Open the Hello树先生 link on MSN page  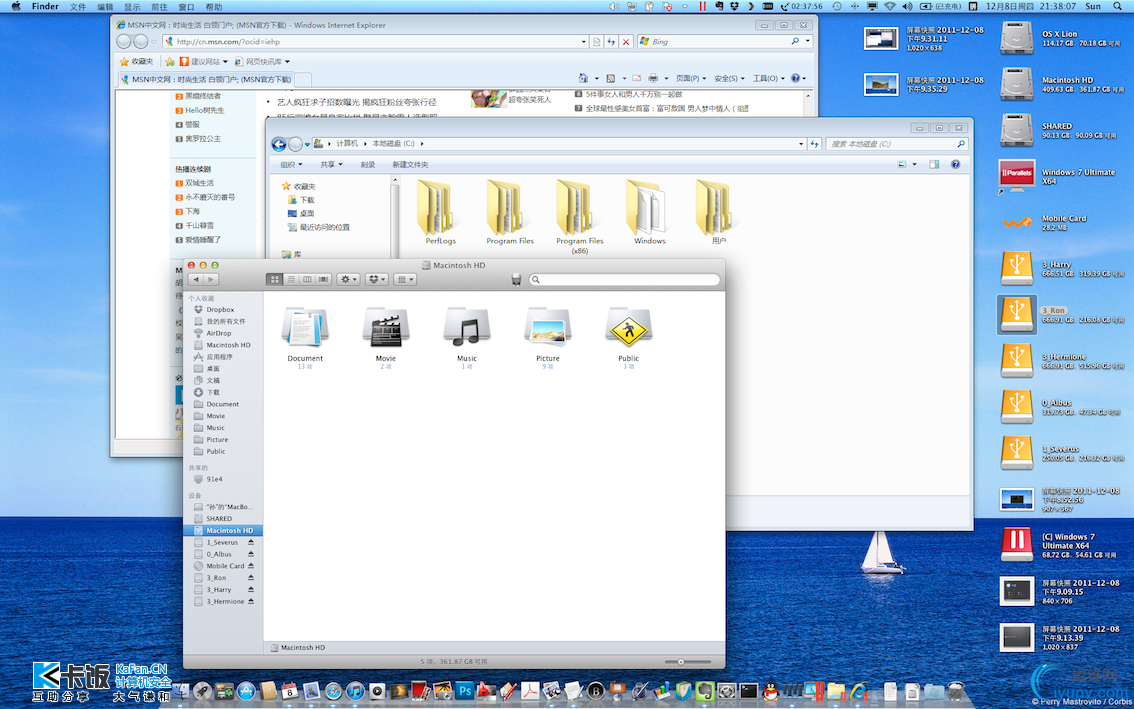click(205, 111)
